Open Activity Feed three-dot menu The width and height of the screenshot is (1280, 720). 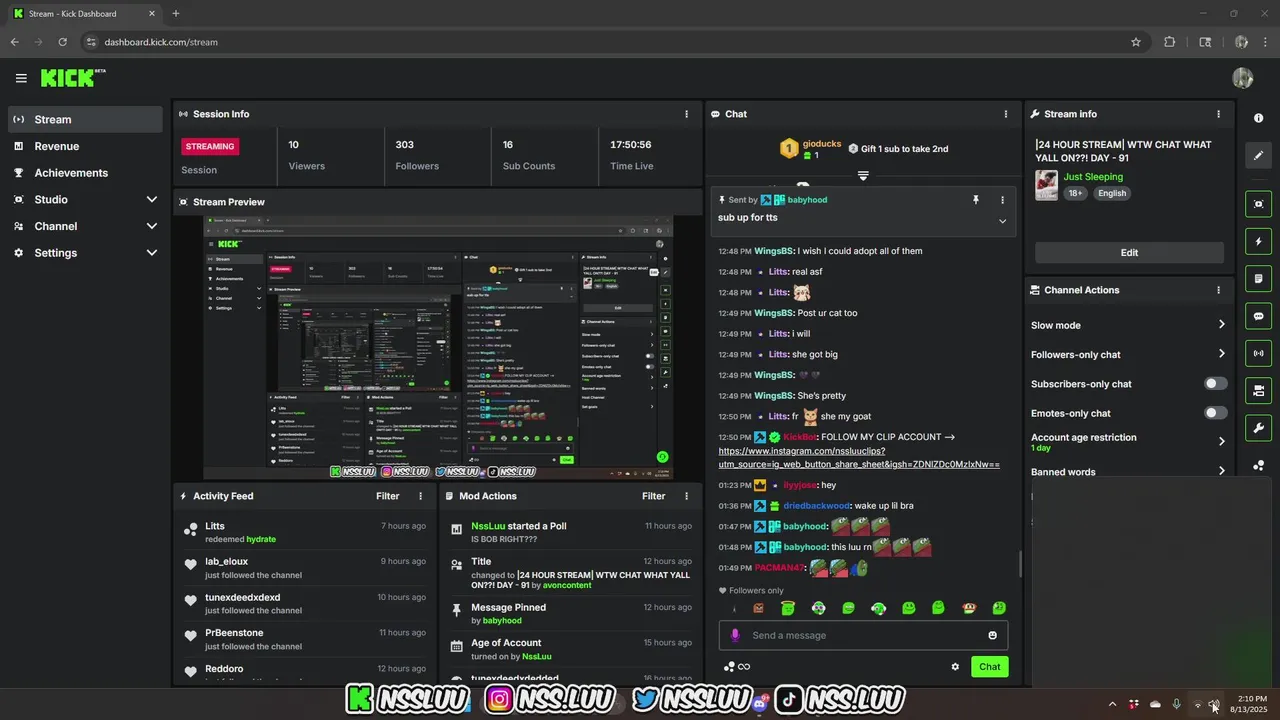point(420,496)
